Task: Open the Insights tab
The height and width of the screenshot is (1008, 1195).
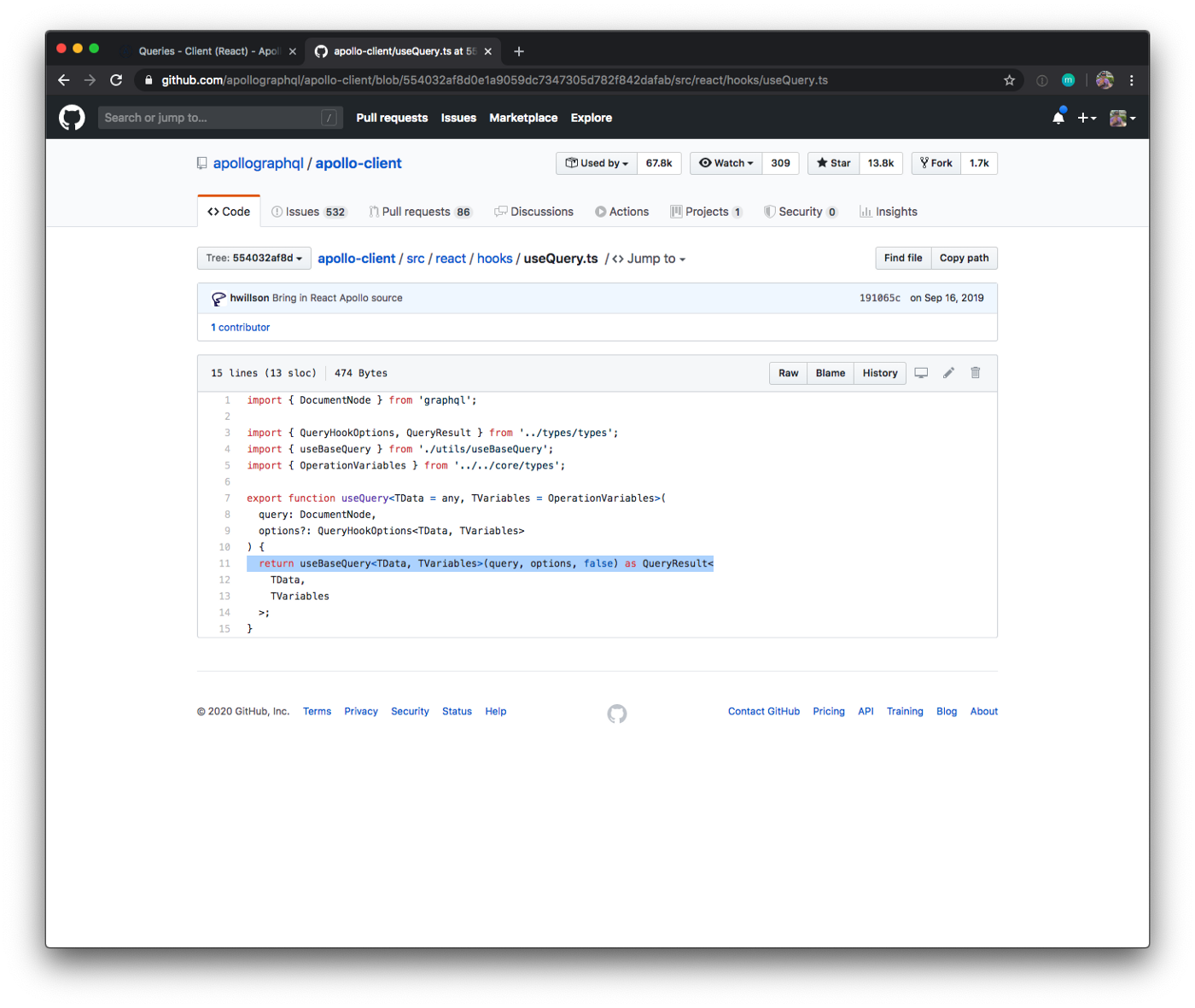Action: click(889, 212)
